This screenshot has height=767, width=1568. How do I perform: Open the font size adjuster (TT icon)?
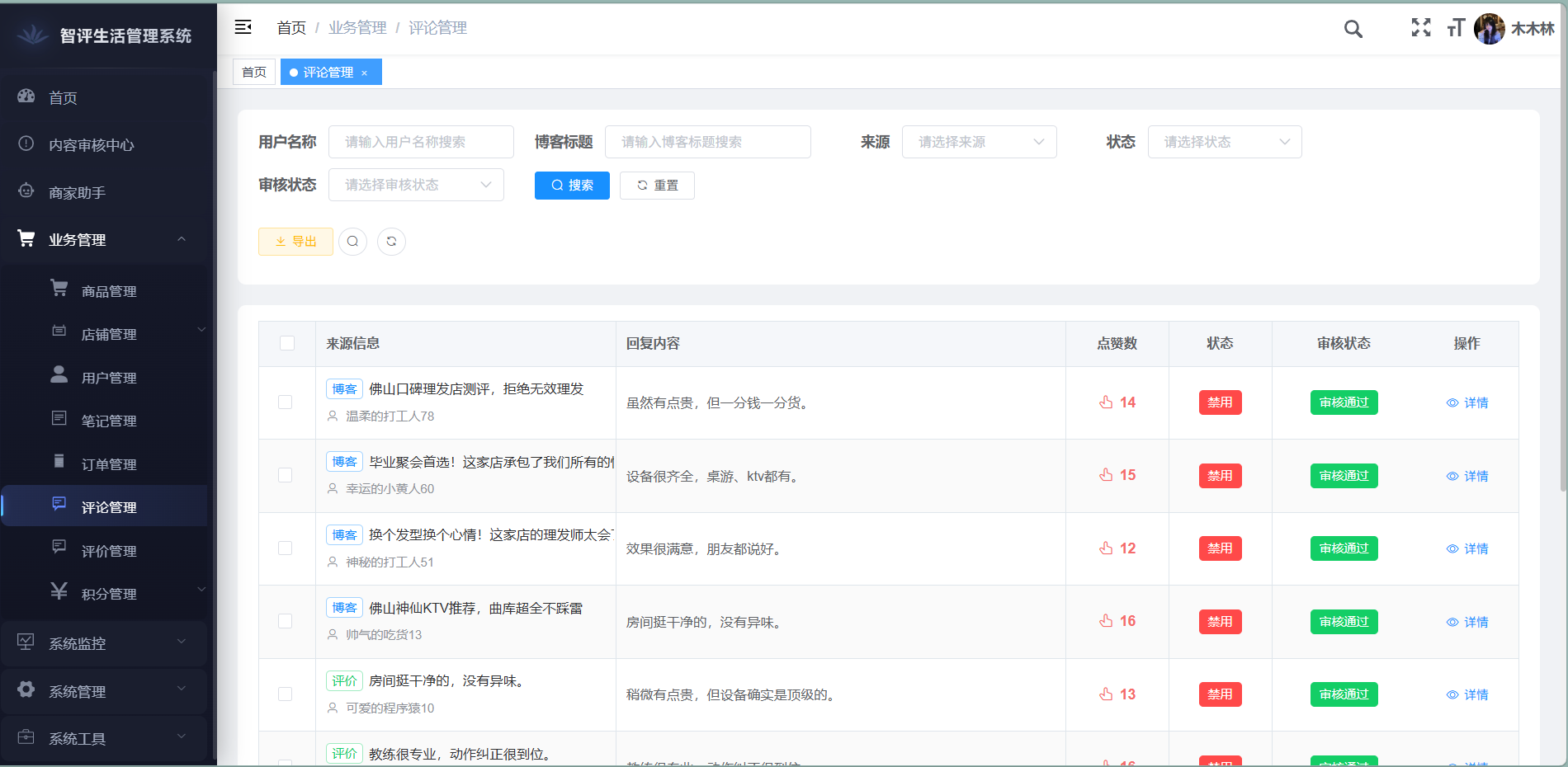pos(1456,28)
